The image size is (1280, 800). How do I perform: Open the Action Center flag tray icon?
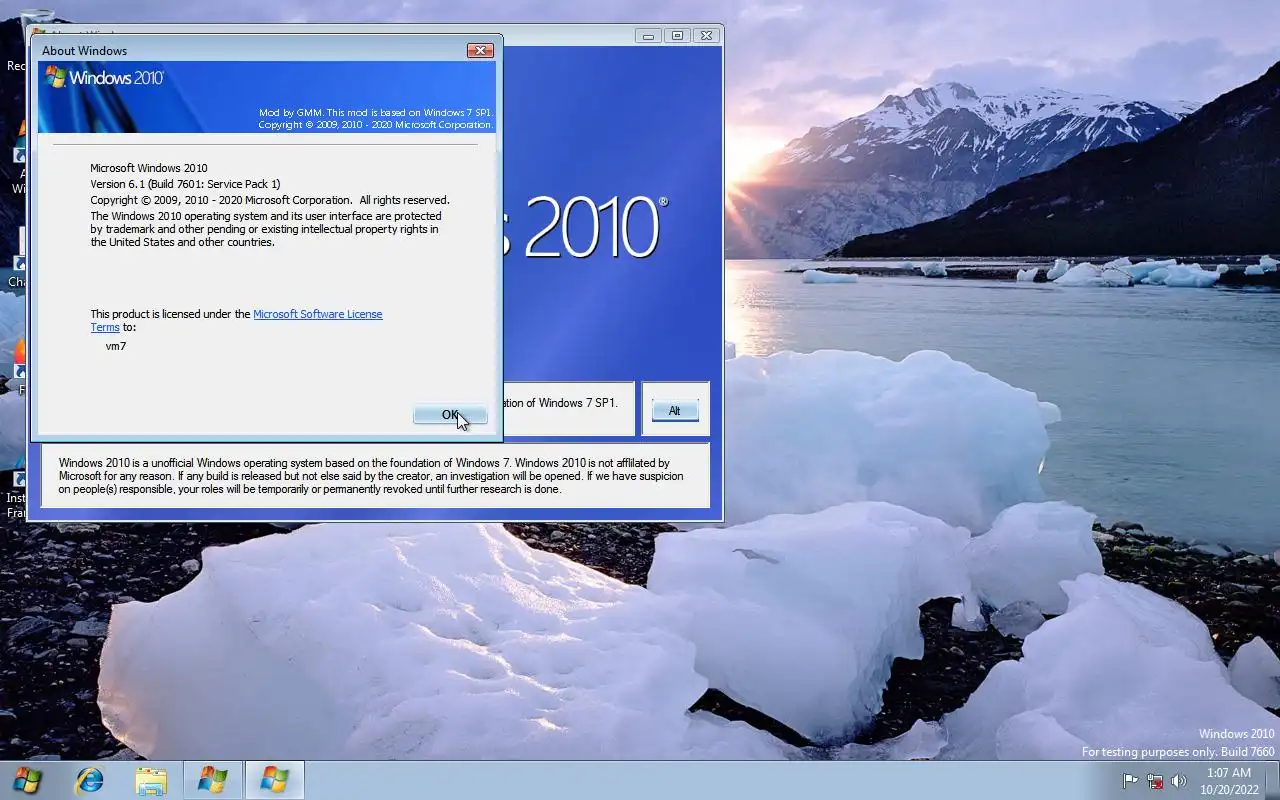click(x=1131, y=781)
